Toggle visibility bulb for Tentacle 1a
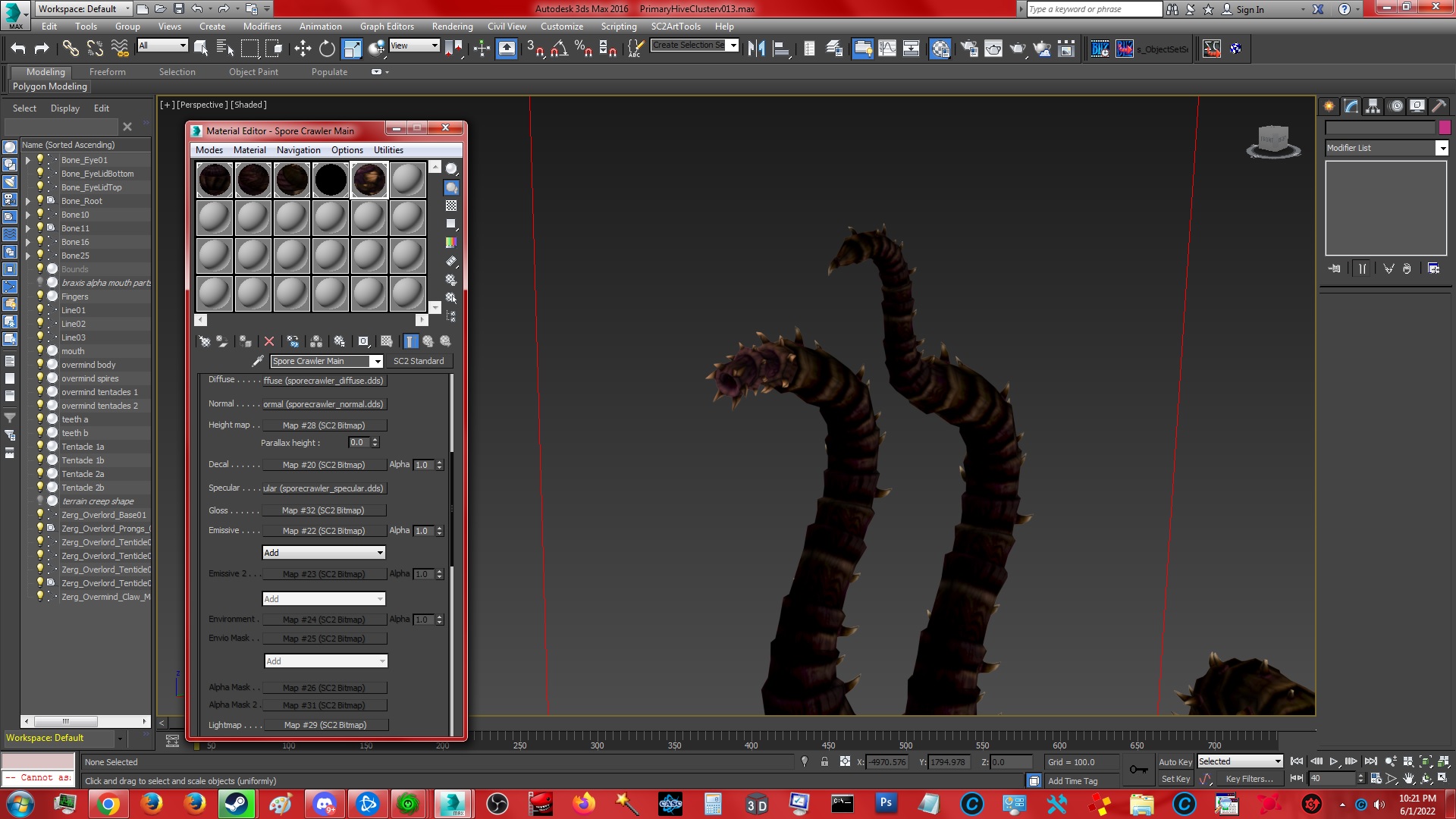 (x=40, y=447)
